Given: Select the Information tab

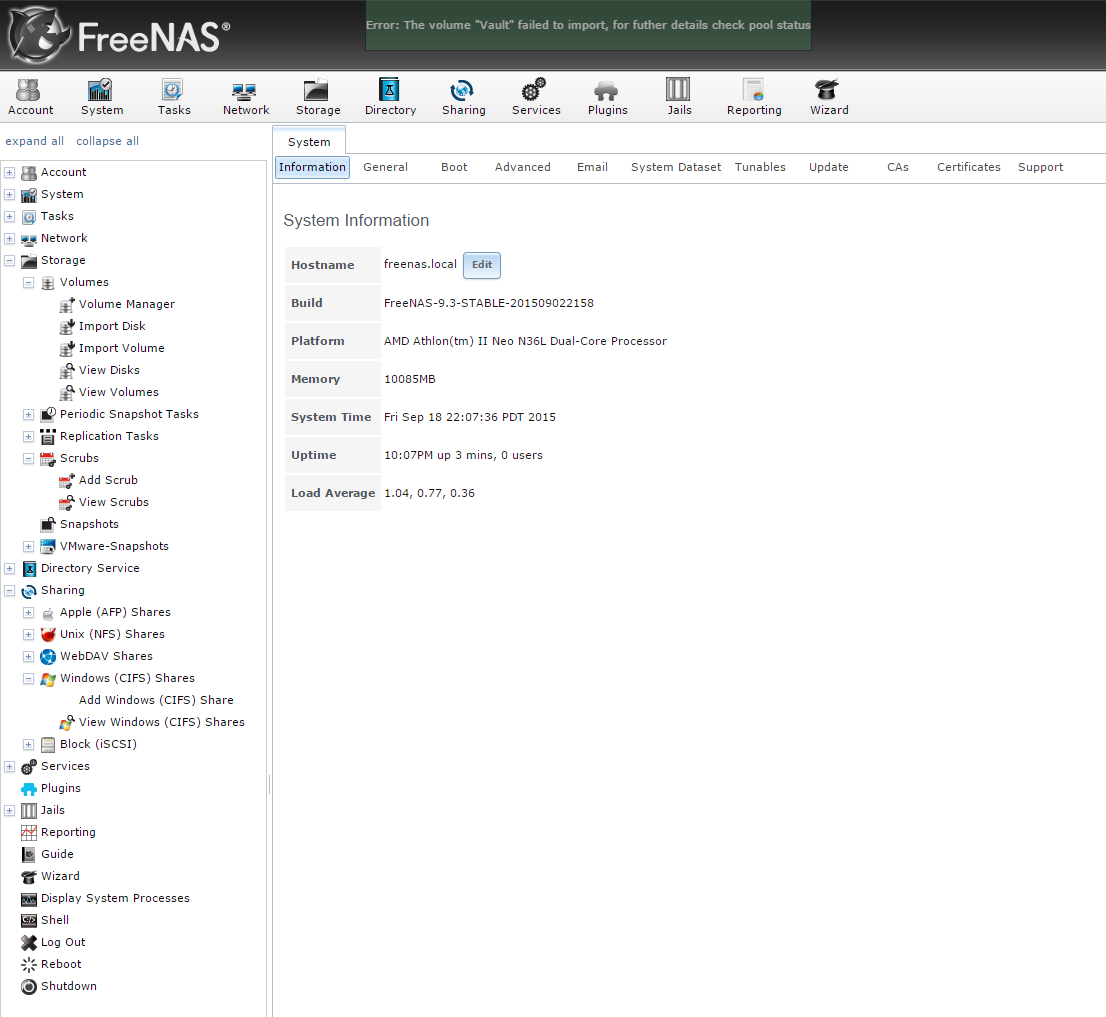Looking at the screenshot, I should point(312,167).
